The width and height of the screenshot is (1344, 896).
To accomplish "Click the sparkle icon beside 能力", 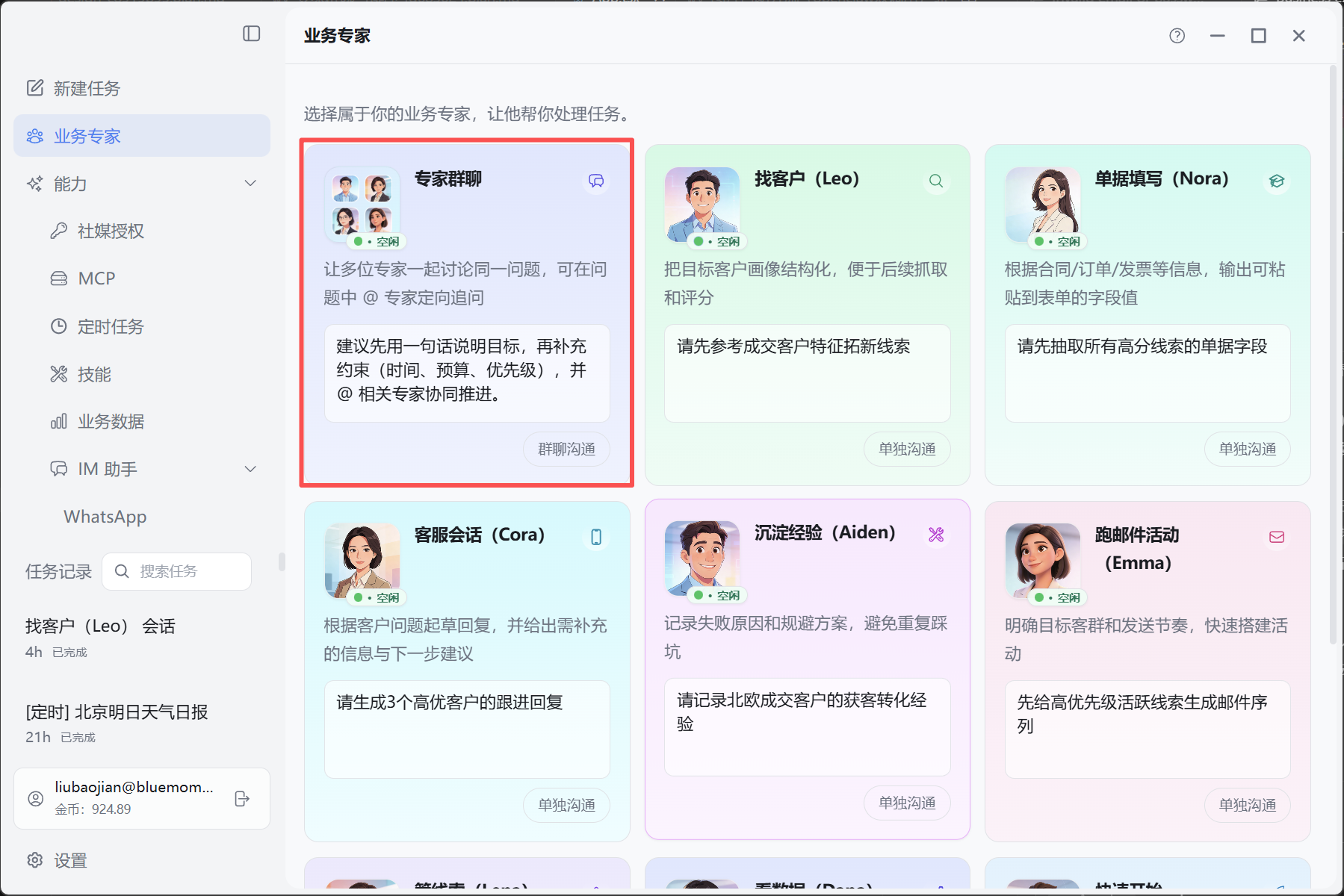I will point(35,184).
